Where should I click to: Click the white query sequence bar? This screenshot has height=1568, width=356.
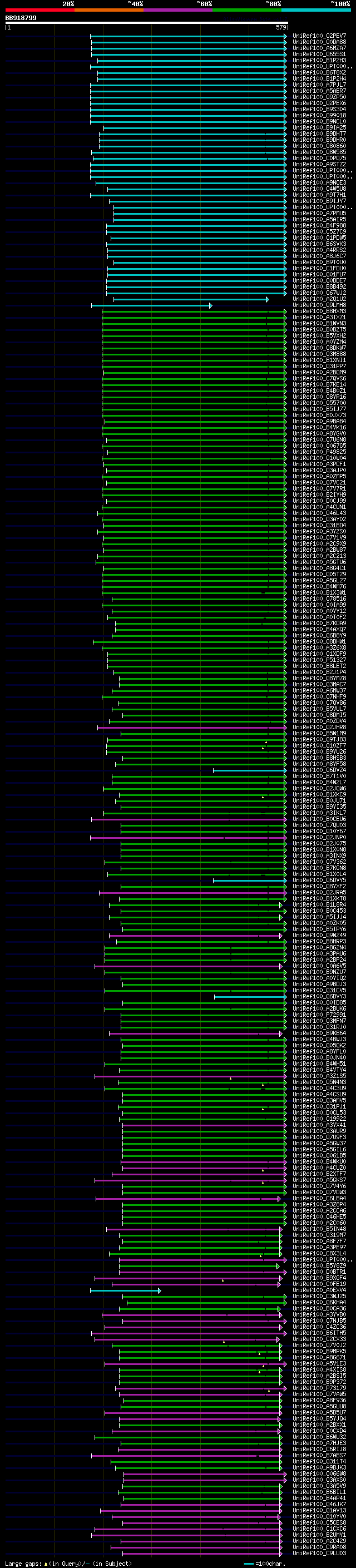pos(147,23)
